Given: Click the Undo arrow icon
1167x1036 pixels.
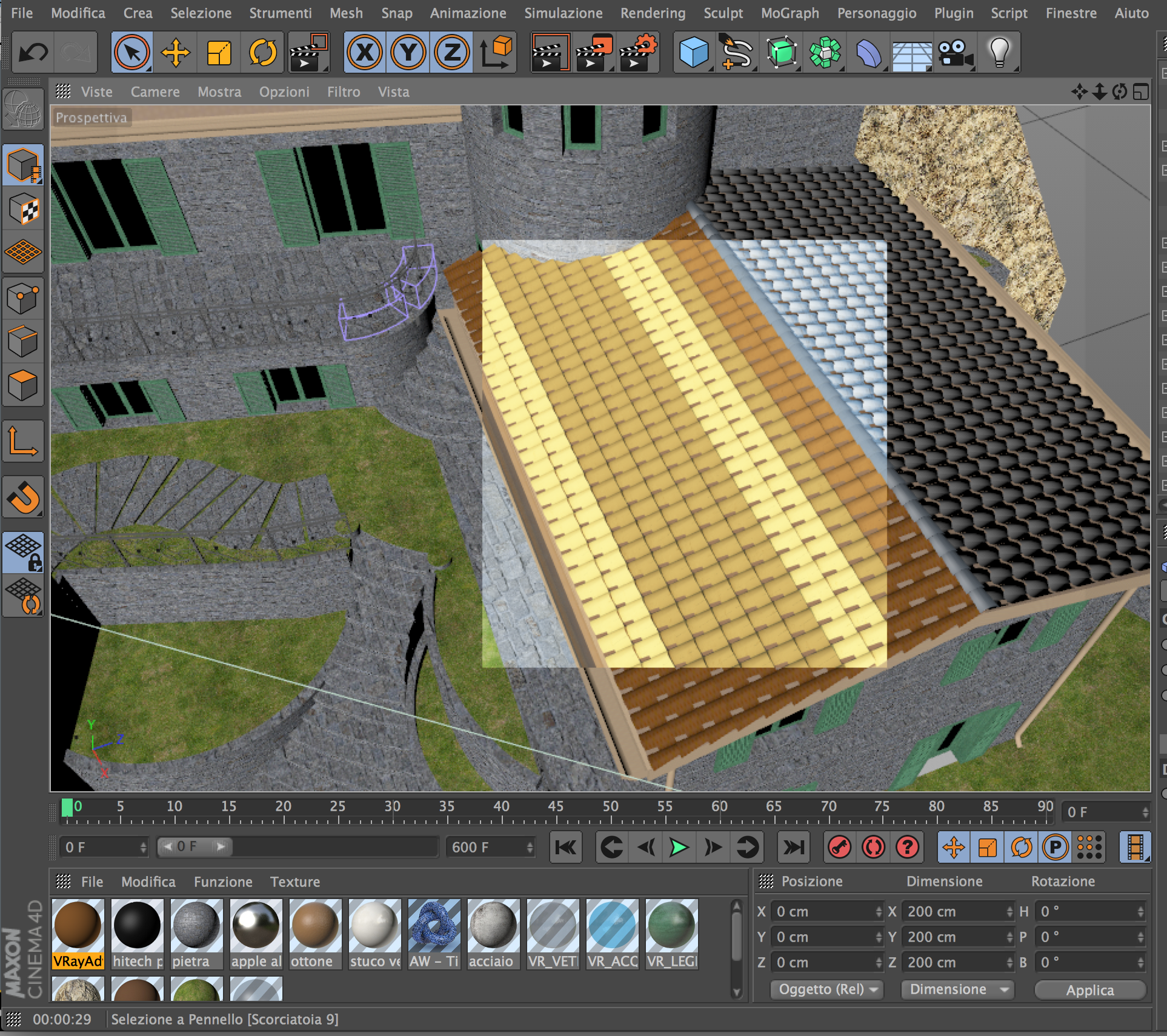Looking at the screenshot, I should 33,53.
